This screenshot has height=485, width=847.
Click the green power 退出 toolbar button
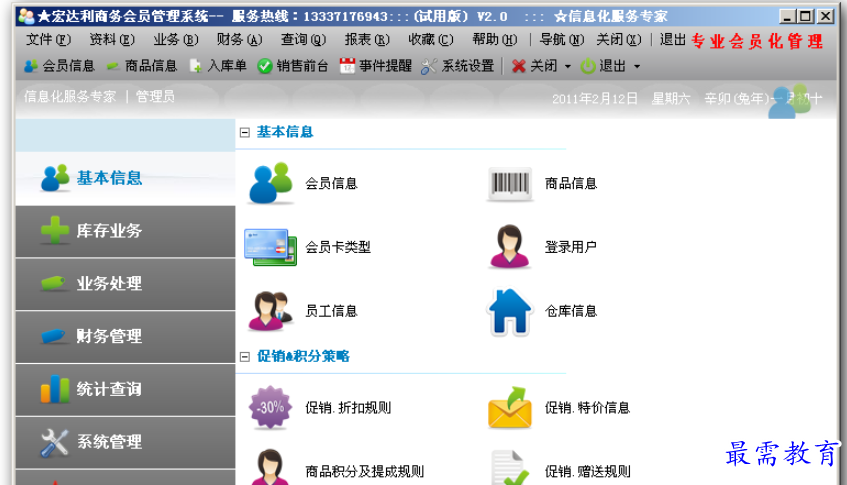tap(603, 66)
